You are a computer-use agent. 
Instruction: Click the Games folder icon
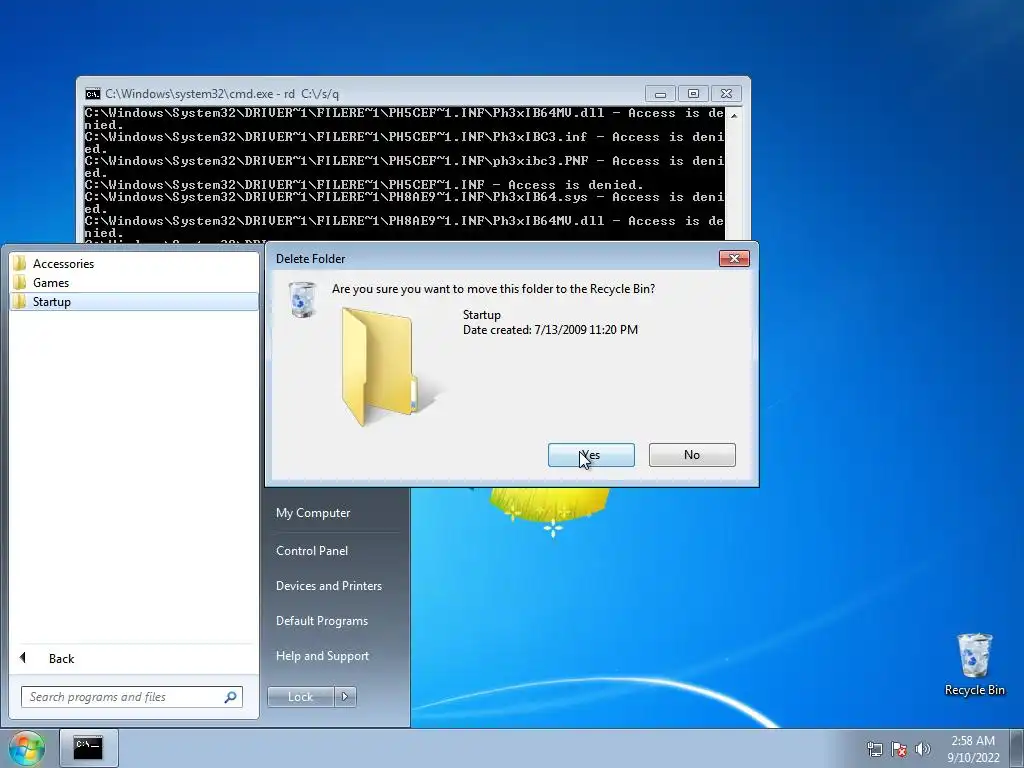click(x=20, y=282)
